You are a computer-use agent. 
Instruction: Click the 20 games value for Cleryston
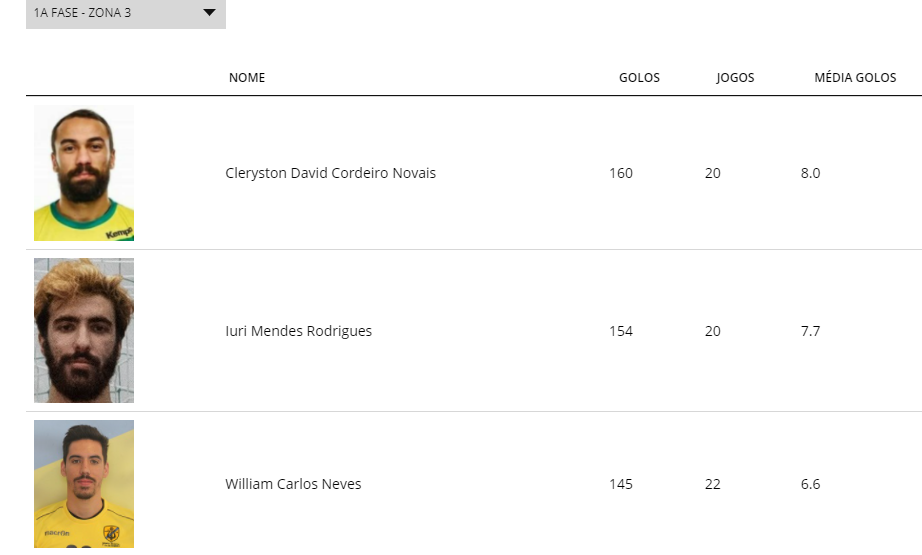tap(713, 173)
